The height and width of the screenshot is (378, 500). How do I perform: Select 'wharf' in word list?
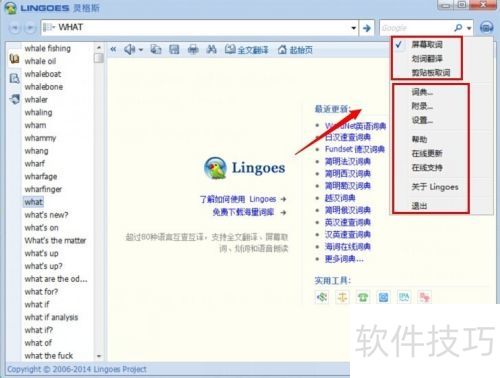[35, 164]
